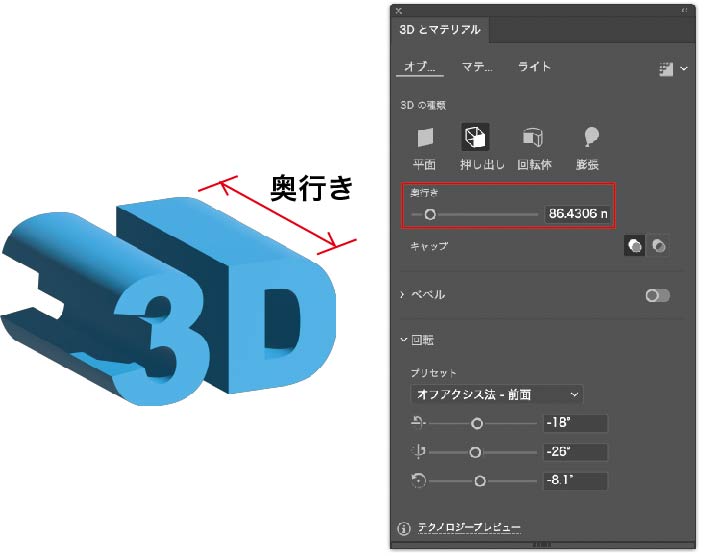Toggle the ベベル (Bevel) switch on
This screenshot has height=556, width=708.
[x=657, y=295]
